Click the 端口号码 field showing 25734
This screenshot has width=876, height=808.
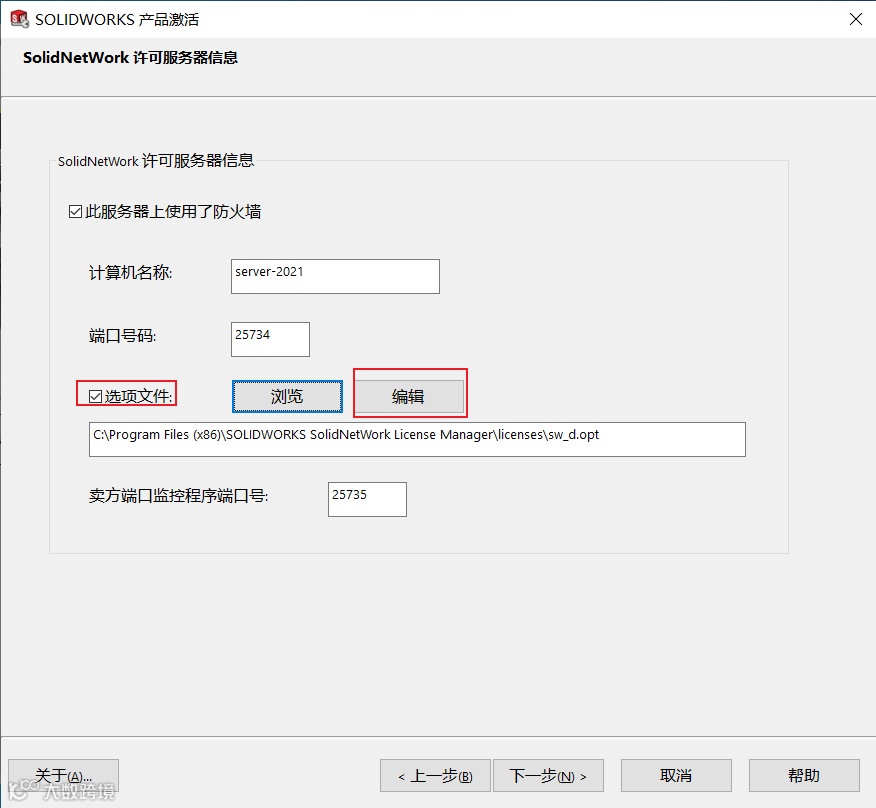270,339
